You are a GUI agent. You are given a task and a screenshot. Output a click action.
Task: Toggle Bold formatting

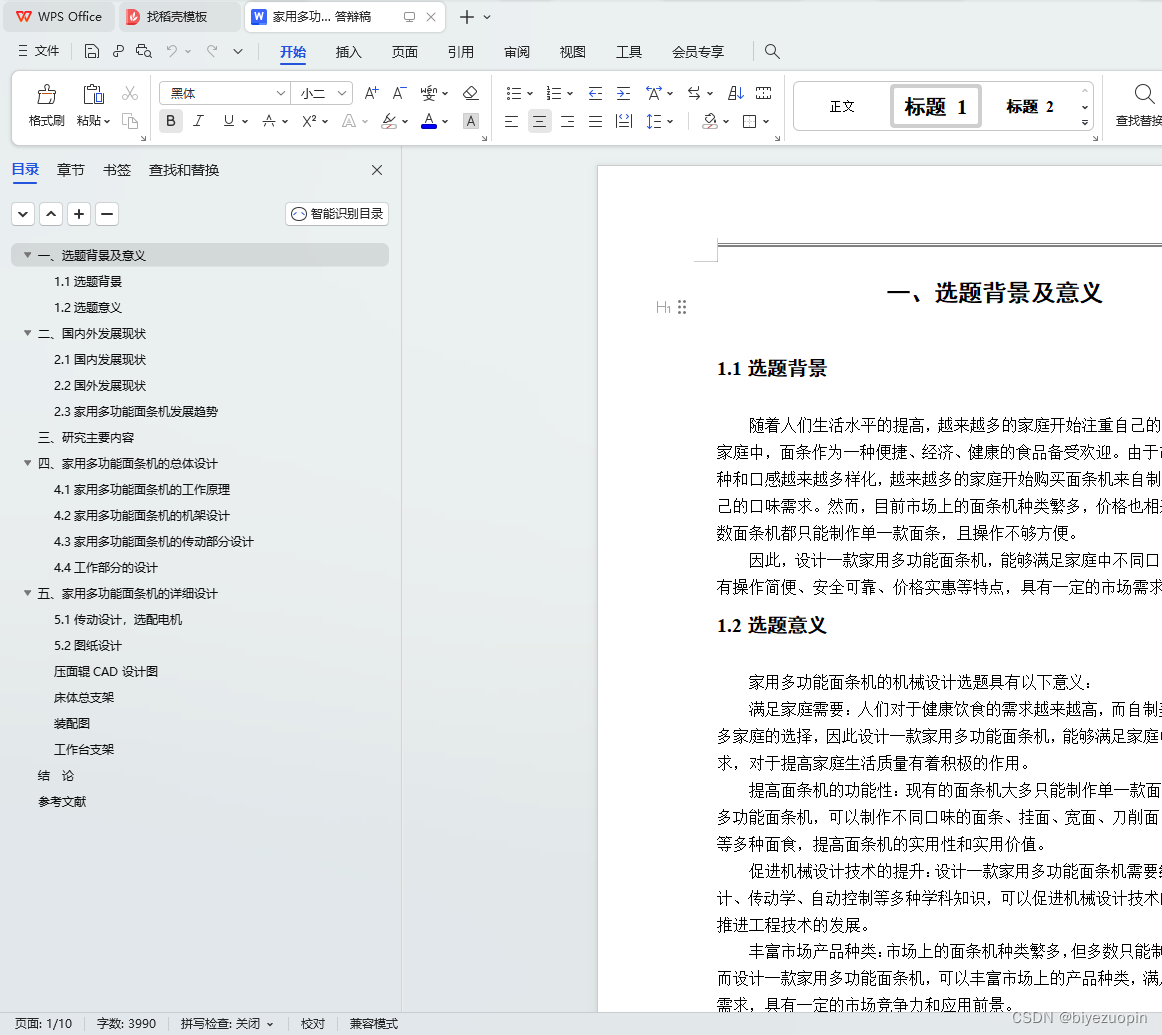[170, 121]
